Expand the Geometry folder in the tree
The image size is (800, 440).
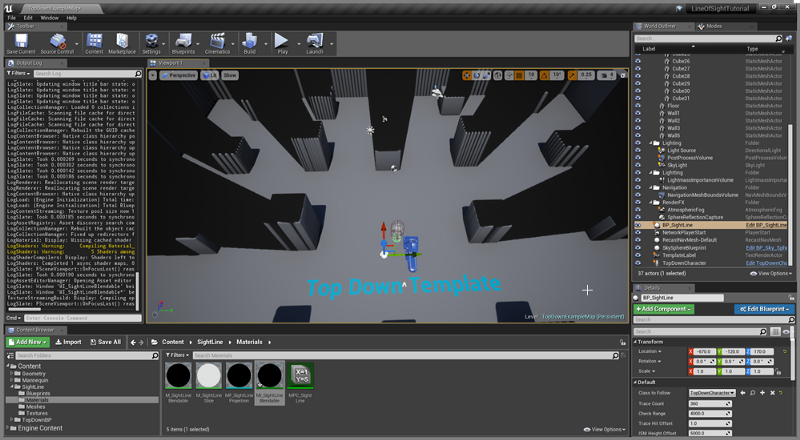(x=11, y=374)
